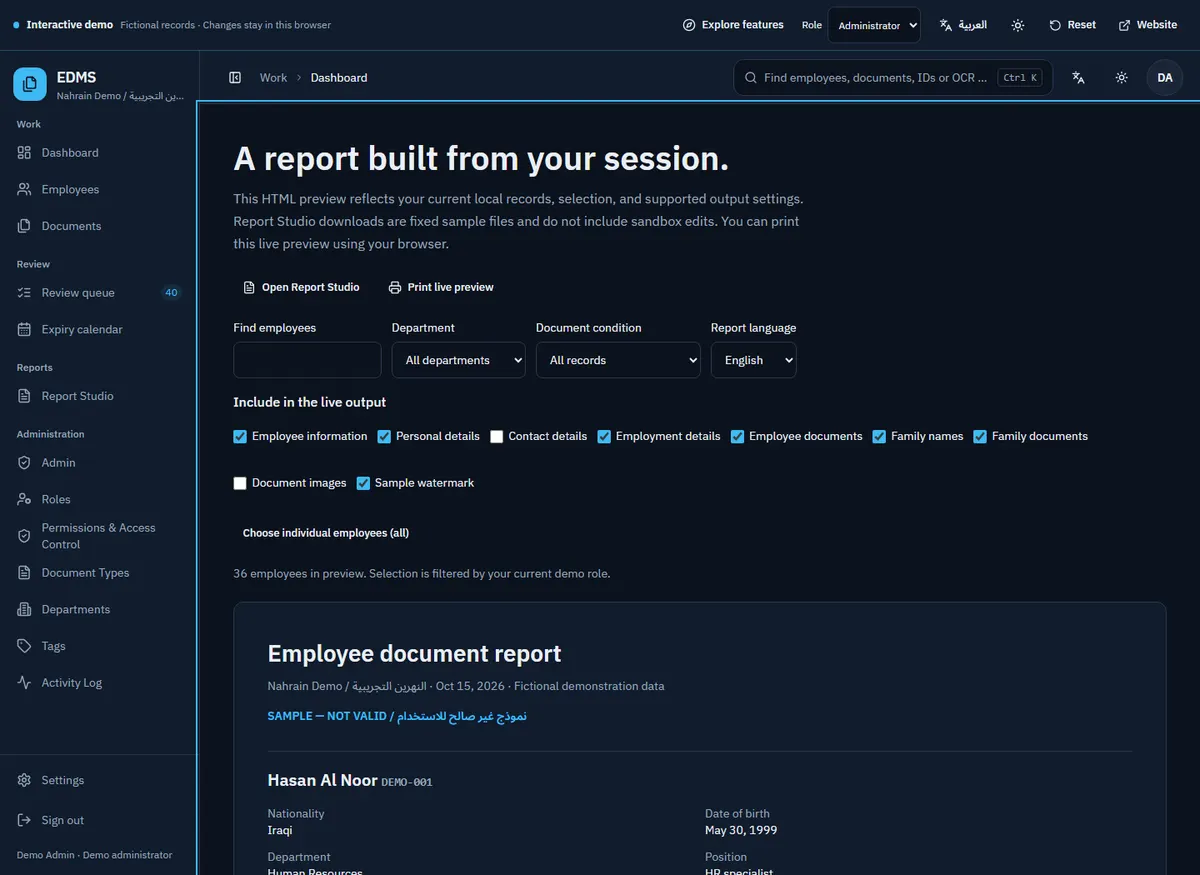
Task: Open the Role Administrator dropdown
Action: (x=874, y=25)
